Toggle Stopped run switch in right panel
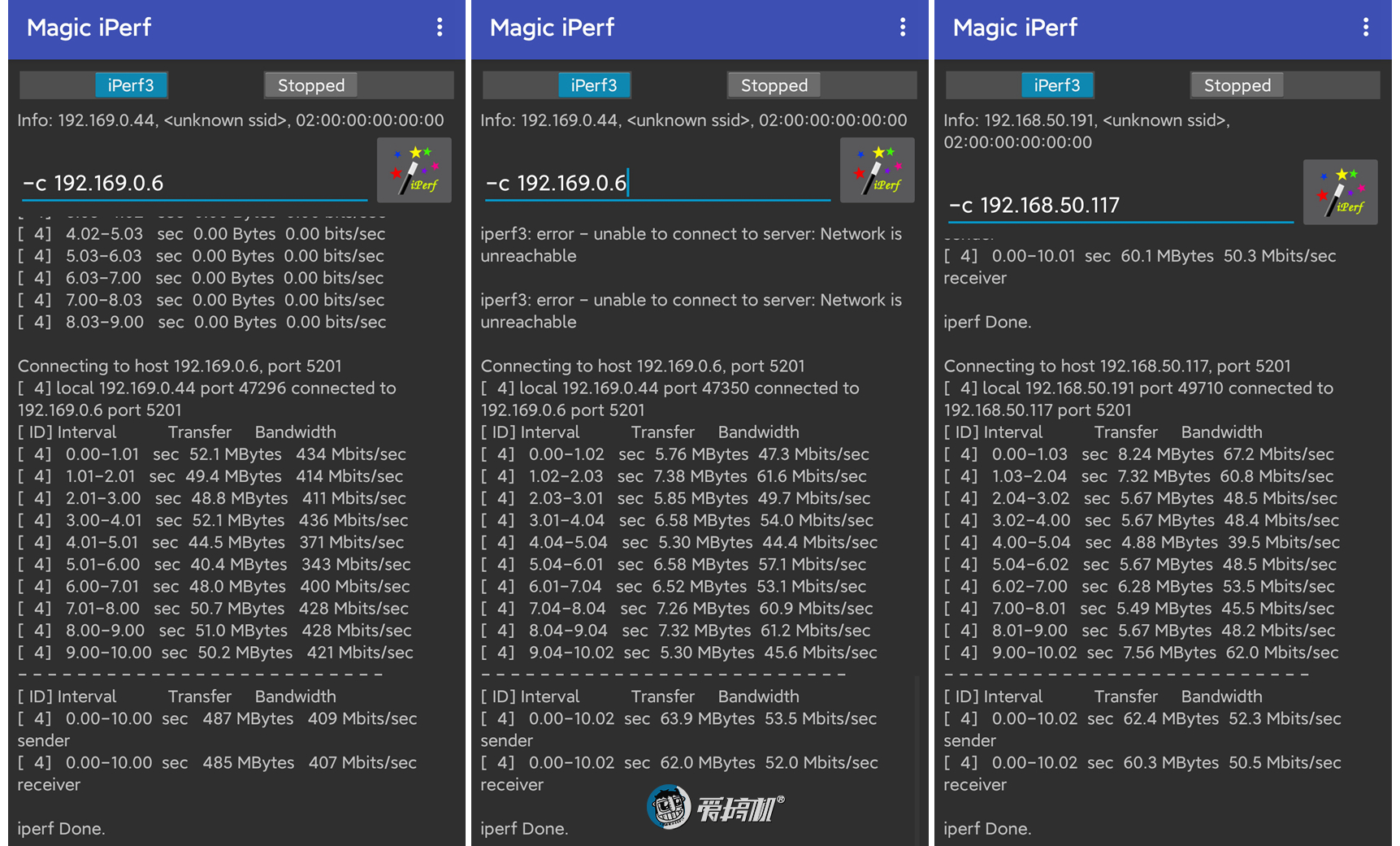 pyautogui.click(x=1285, y=85)
